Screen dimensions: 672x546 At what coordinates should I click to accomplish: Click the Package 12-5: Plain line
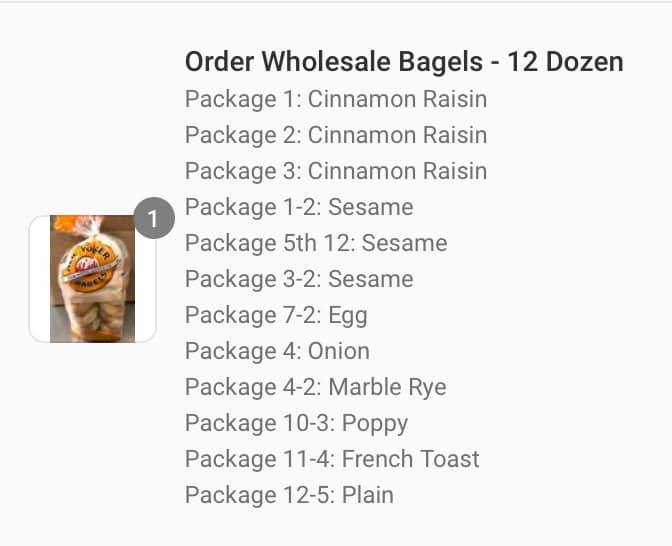289,495
